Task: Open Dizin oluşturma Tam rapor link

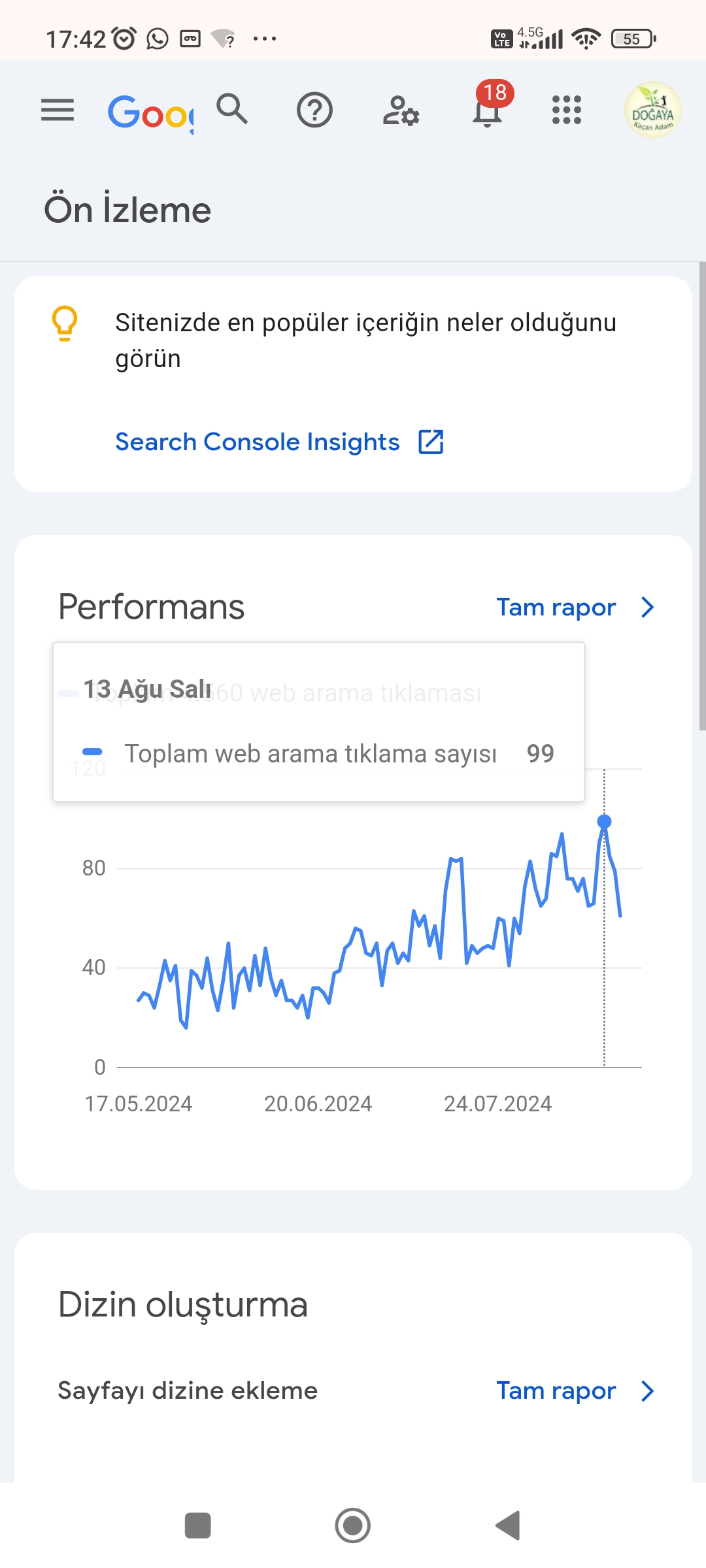Action: point(556,1391)
